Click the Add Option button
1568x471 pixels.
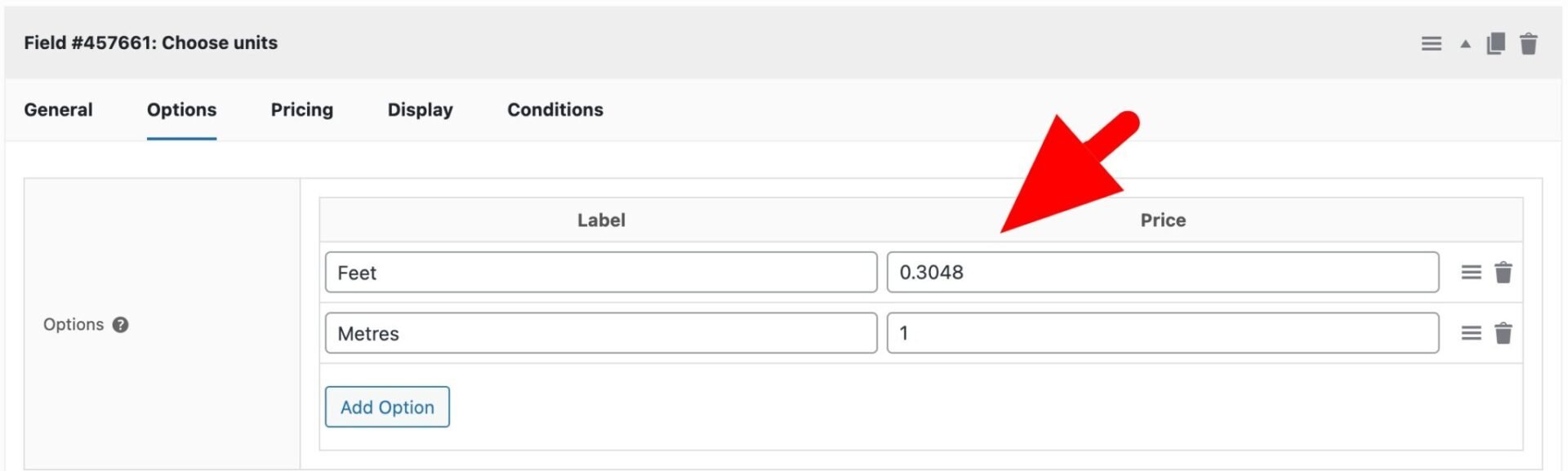[x=387, y=407]
